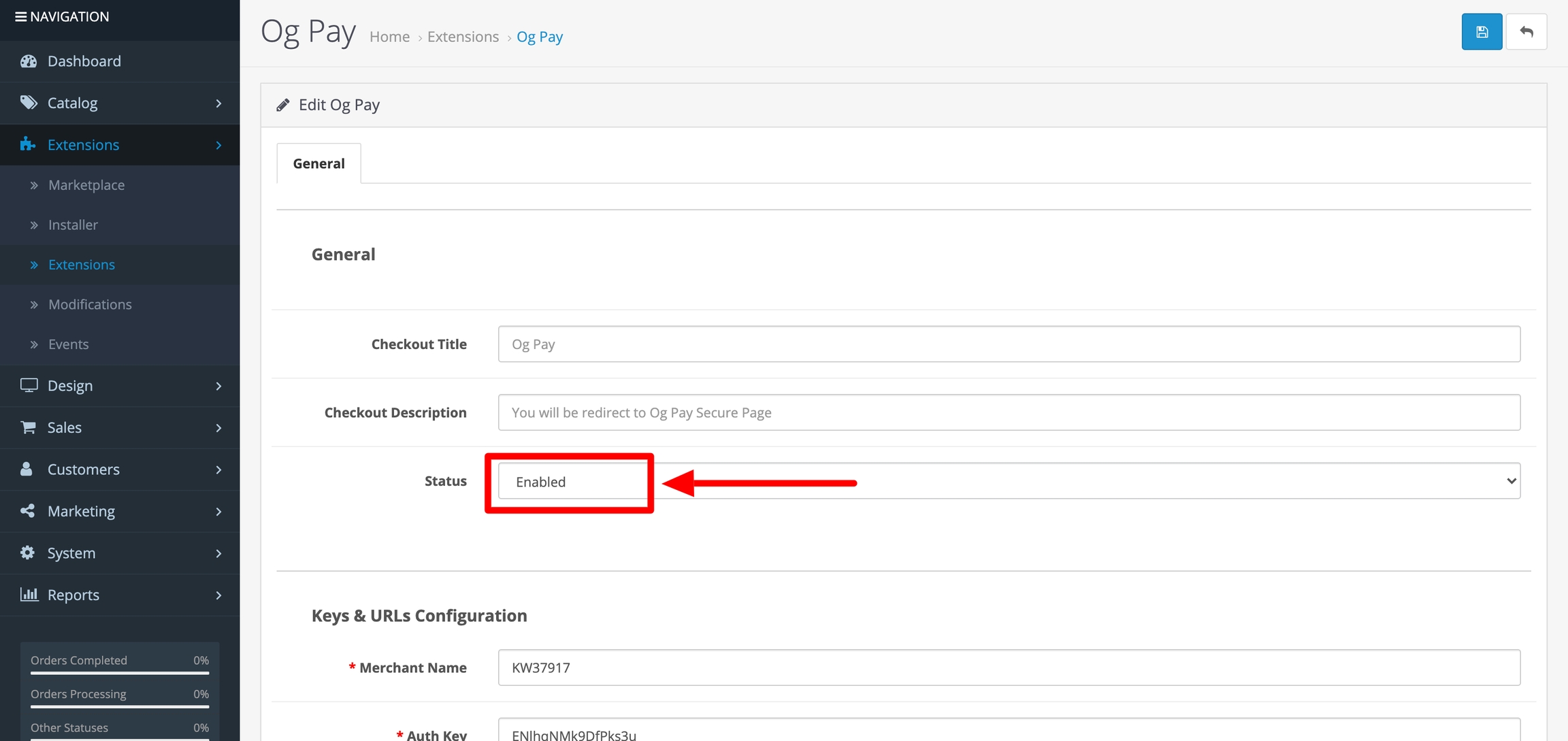Image resolution: width=1568 pixels, height=741 pixels.
Task: Click the System gear icon
Action: pyautogui.click(x=27, y=553)
